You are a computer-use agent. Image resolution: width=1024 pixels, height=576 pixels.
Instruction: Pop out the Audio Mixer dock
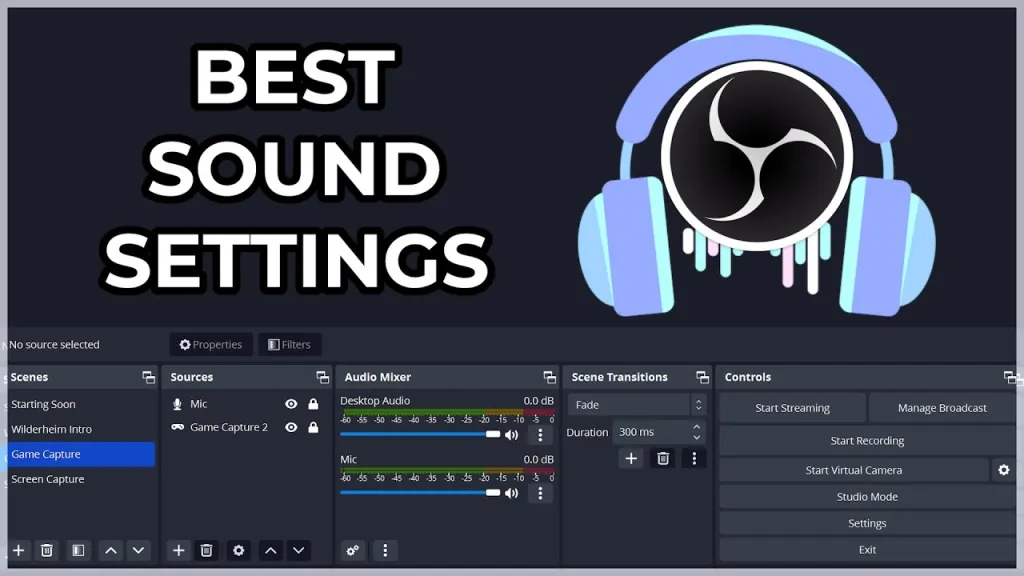coord(549,377)
